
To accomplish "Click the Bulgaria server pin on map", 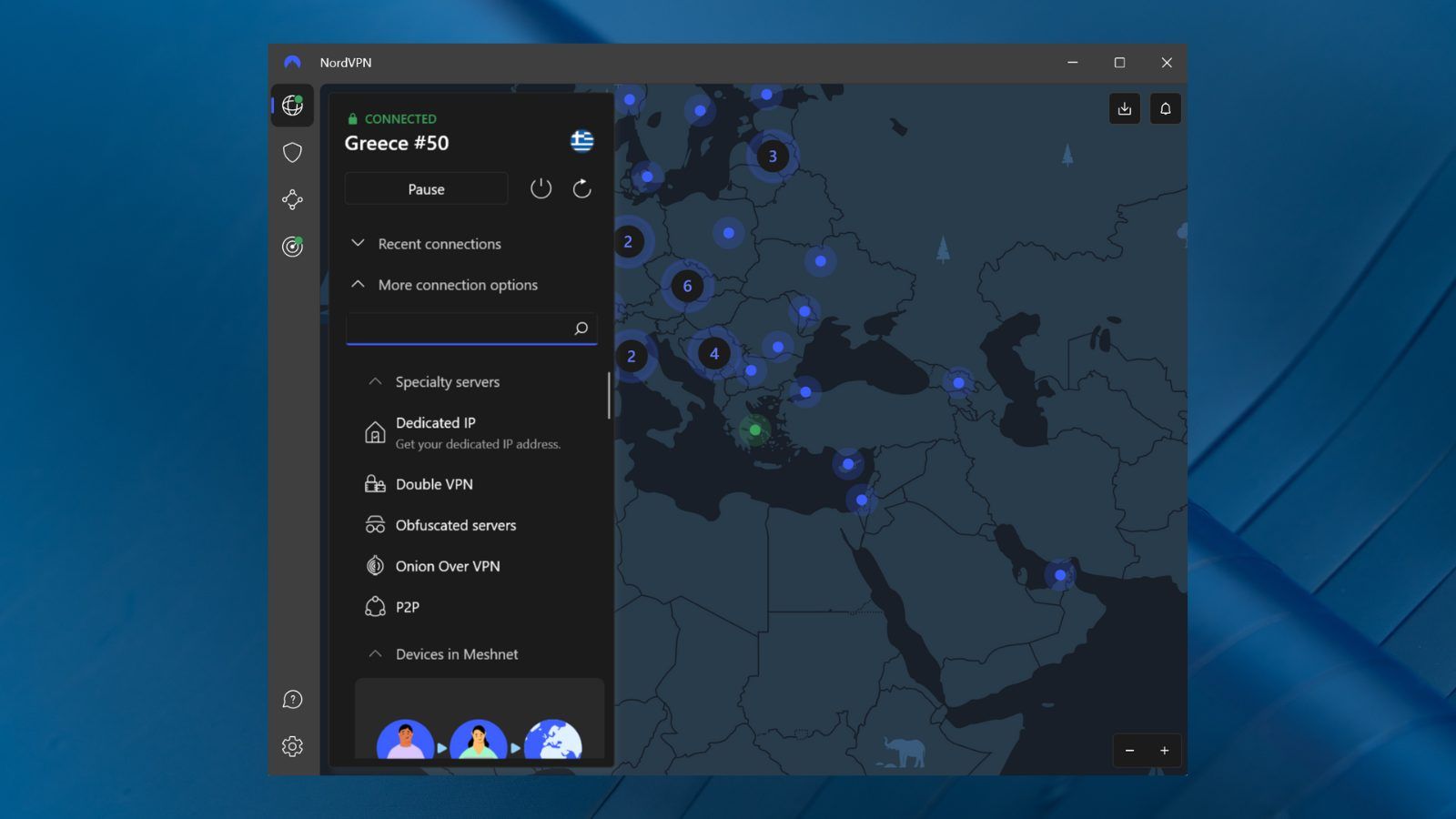I will tap(751, 370).
